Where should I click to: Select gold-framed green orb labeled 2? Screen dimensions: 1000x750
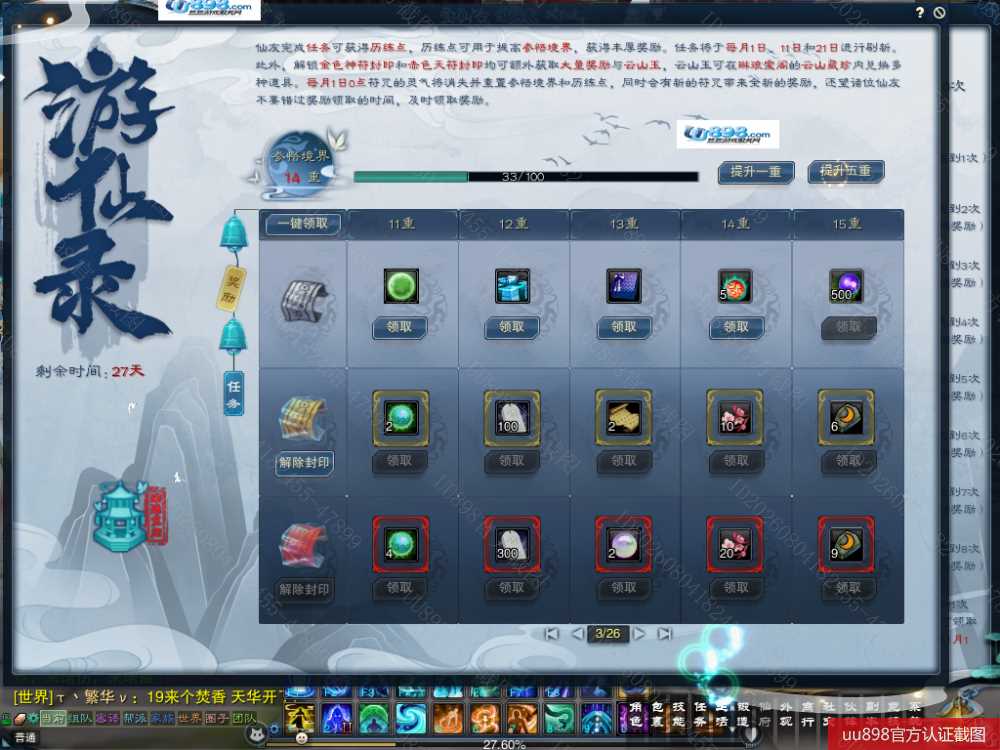pyautogui.click(x=401, y=418)
